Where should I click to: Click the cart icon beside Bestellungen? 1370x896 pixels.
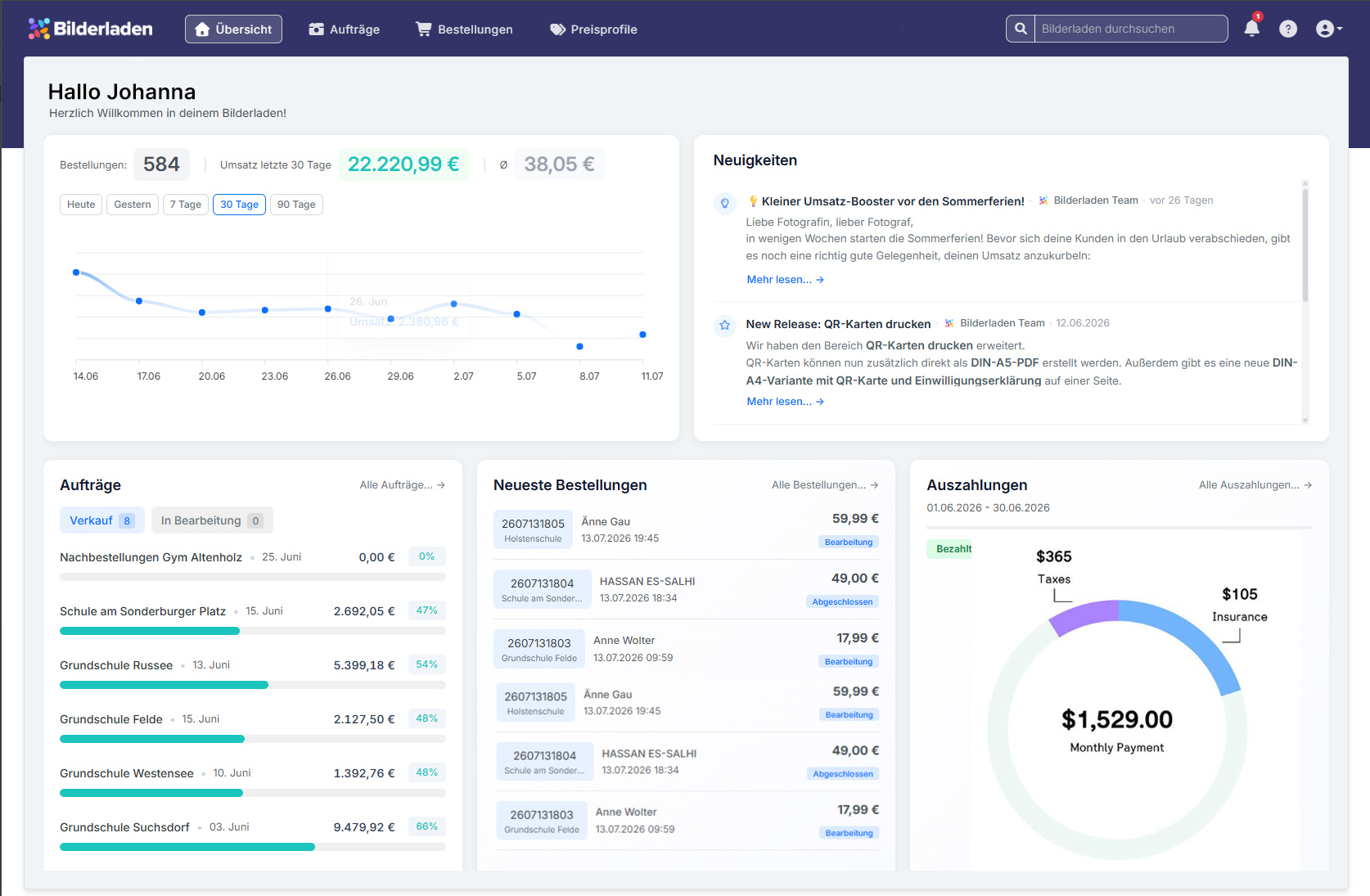pyautogui.click(x=424, y=29)
